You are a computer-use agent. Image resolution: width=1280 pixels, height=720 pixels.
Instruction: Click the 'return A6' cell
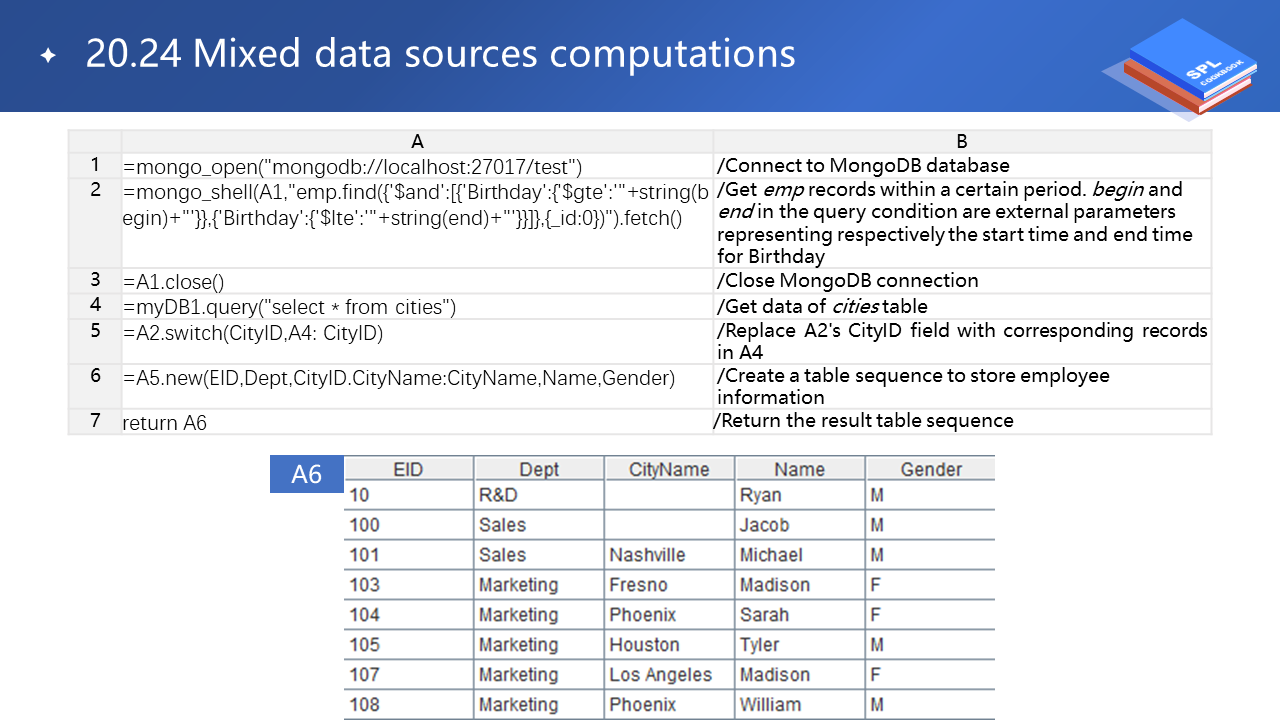tap(165, 423)
